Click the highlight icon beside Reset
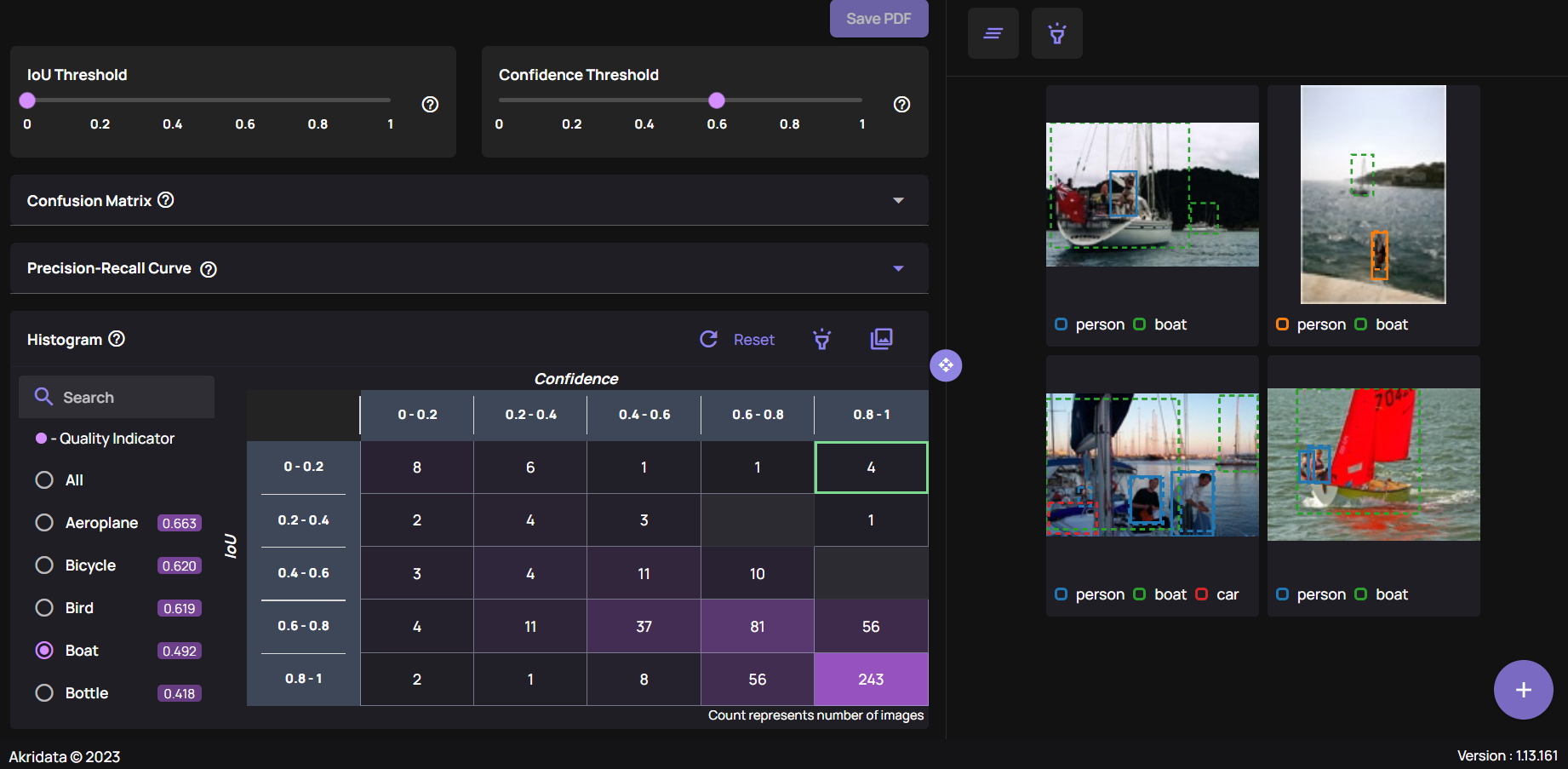The height and width of the screenshot is (769, 1568). (821, 339)
